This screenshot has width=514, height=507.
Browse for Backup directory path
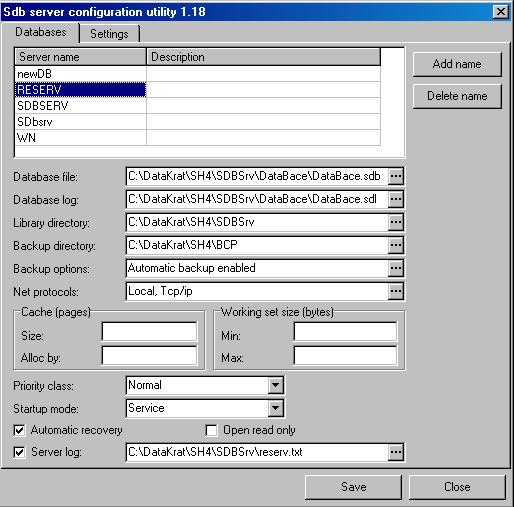(396, 245)
